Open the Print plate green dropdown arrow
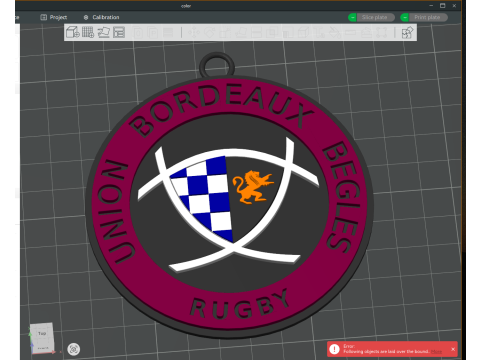 [404, 17]
